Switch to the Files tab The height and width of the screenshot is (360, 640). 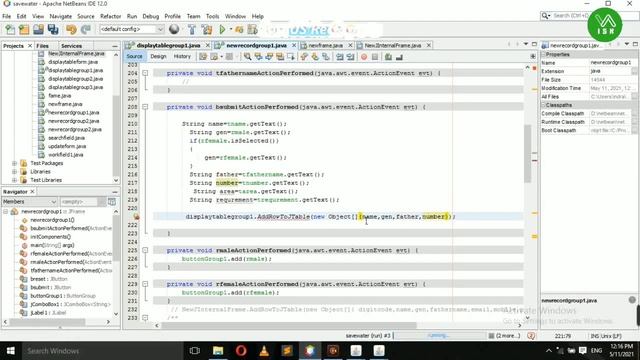click(x=42, y=46)
